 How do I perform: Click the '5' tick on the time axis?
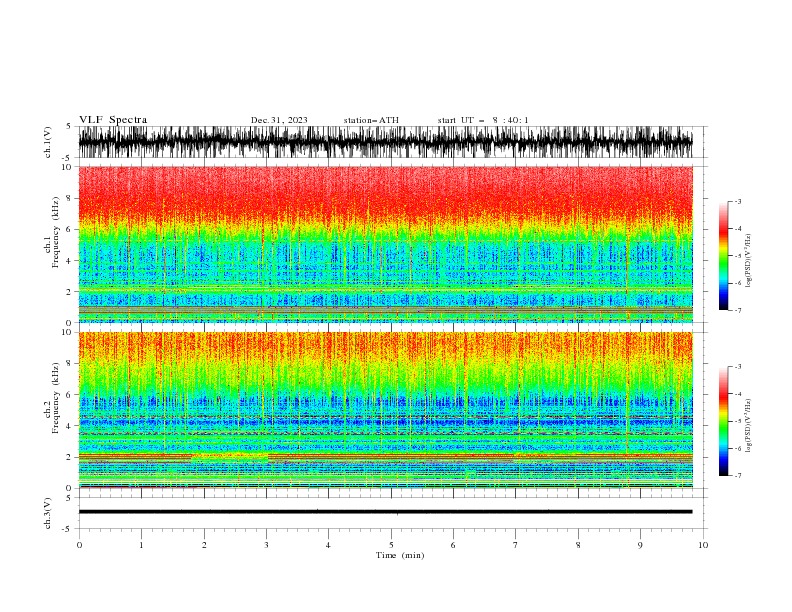[391, 545]
